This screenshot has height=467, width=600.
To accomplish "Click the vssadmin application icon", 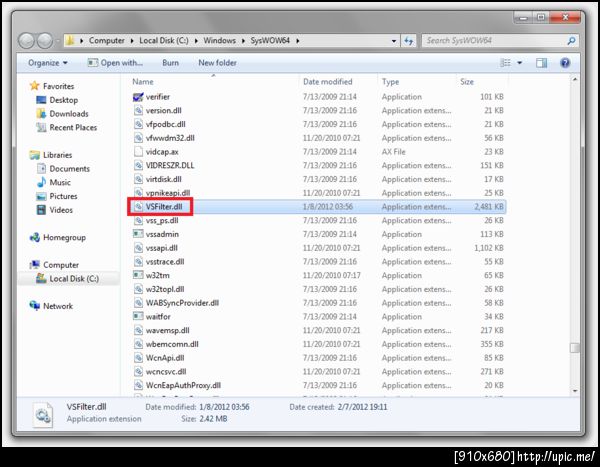I will coord(138,234).
